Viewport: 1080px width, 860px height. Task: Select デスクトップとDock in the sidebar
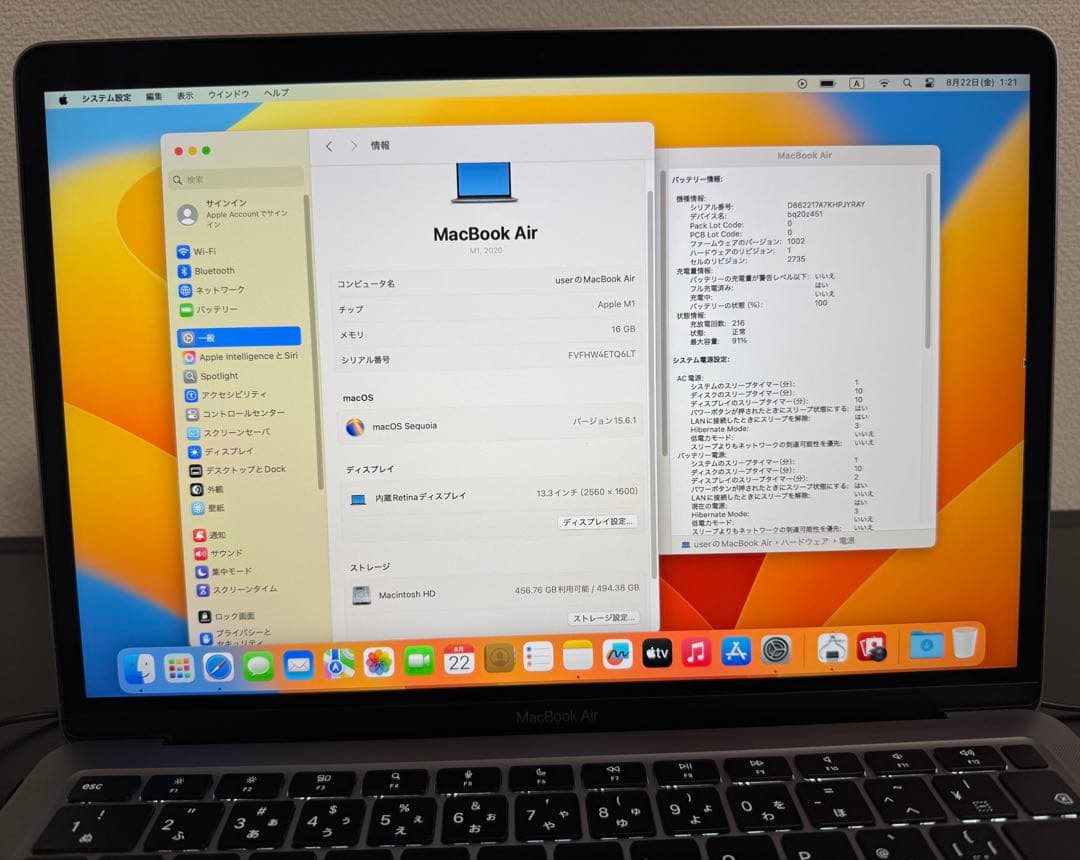point(235,470)
